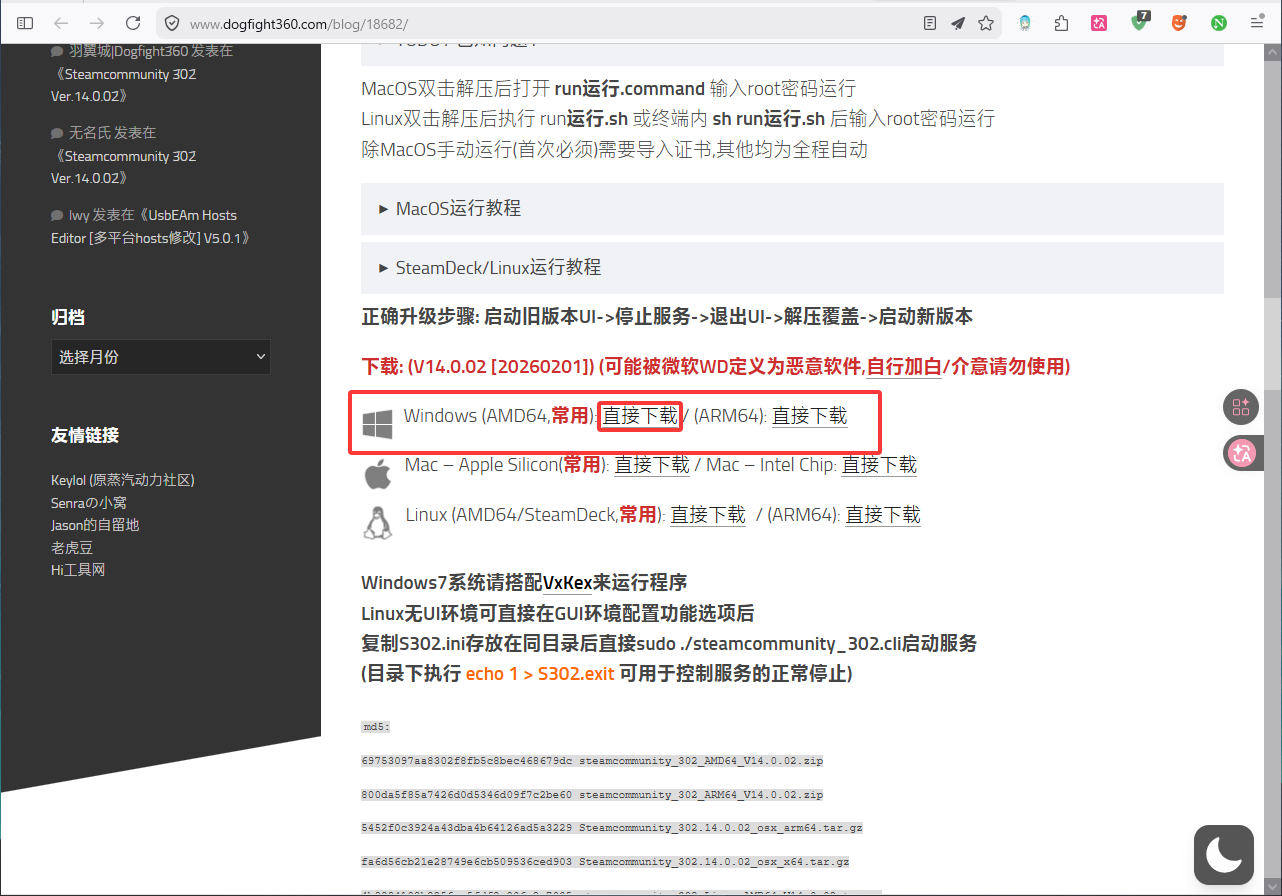The image size is (1282, 896).
Task: Go back to the previous page
Action: pyautogui.click(x=61, y=23)
